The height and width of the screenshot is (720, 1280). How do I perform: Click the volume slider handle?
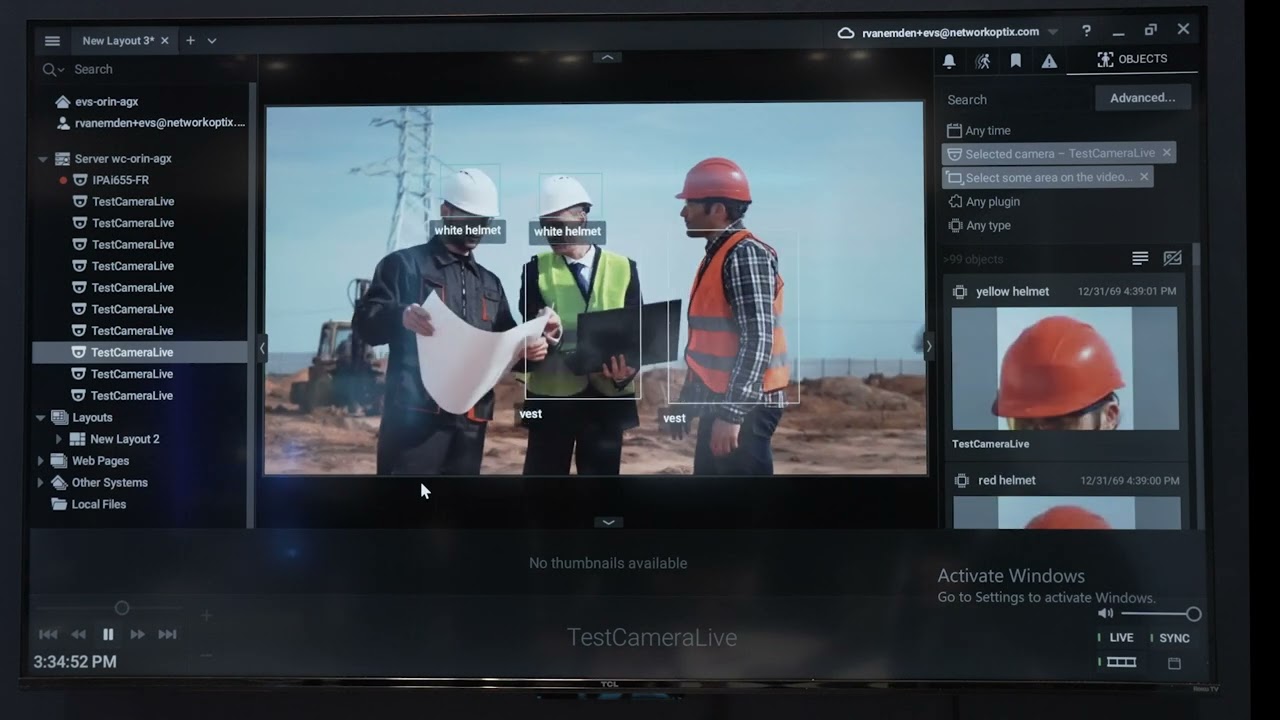point(1193,614)
